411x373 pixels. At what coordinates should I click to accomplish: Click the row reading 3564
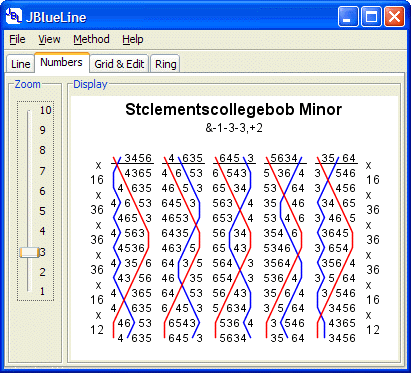277,263
